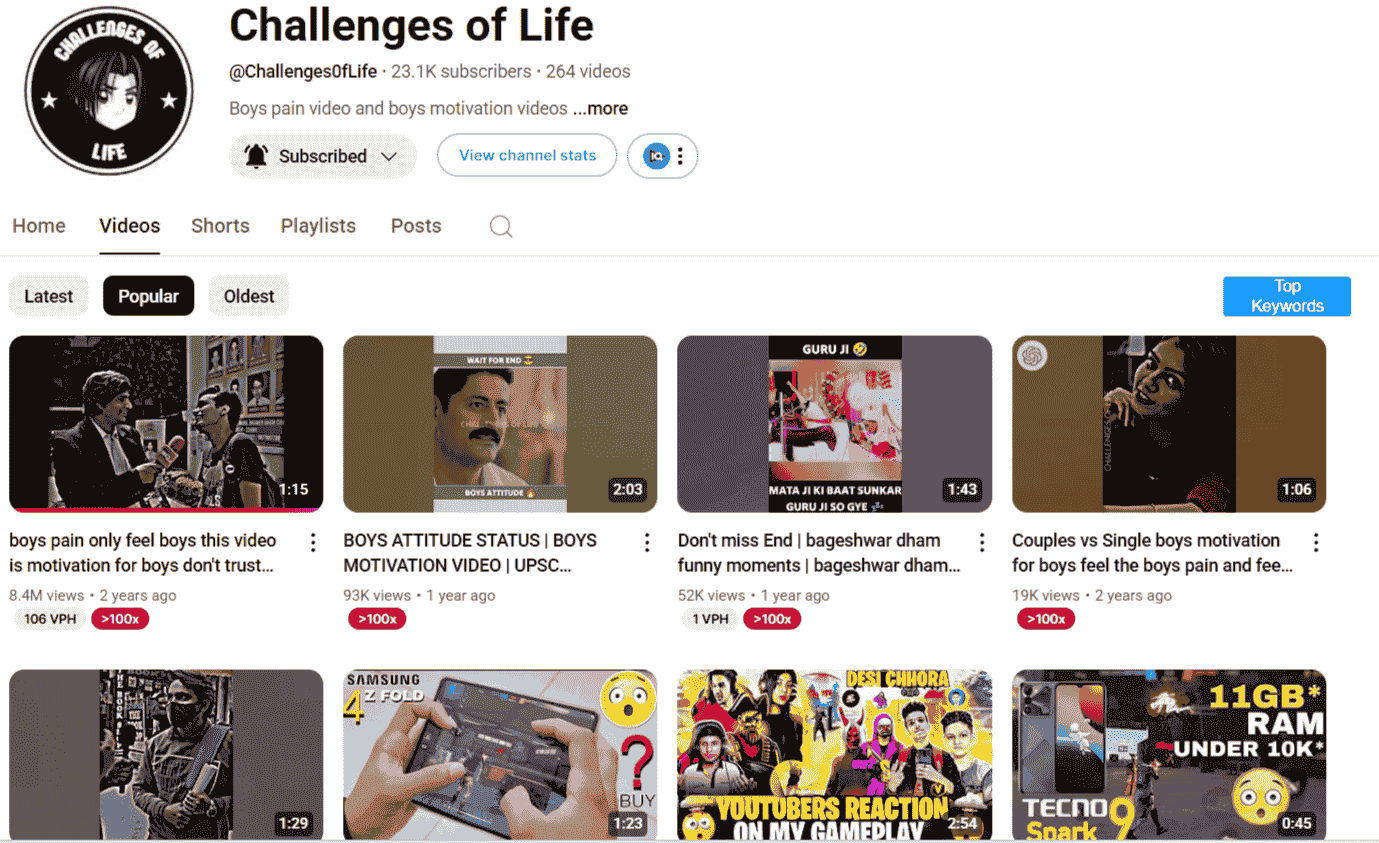Open options for the boys pain video
Screen dimensions: 1379x843
pyautogui.click(x=313, y=542)
